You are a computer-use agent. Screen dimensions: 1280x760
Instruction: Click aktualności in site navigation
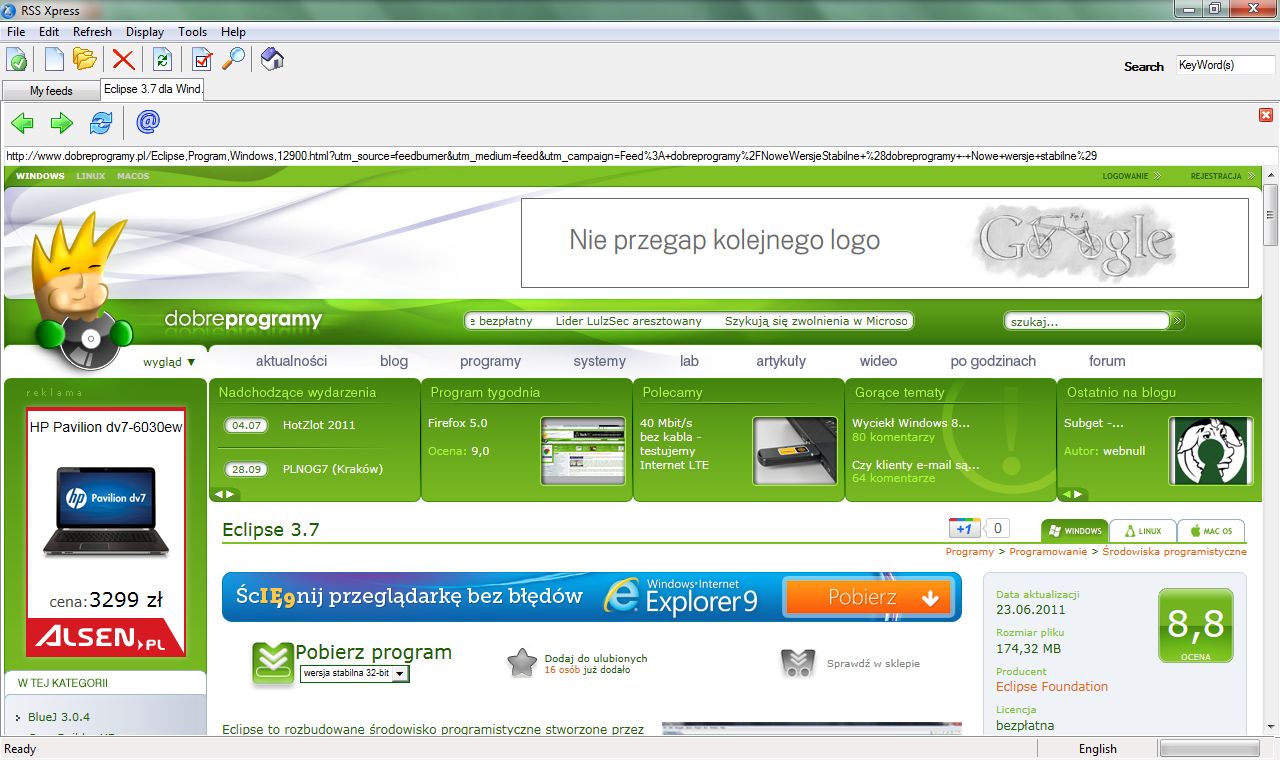pyautogui.click(x=291, y=361)
